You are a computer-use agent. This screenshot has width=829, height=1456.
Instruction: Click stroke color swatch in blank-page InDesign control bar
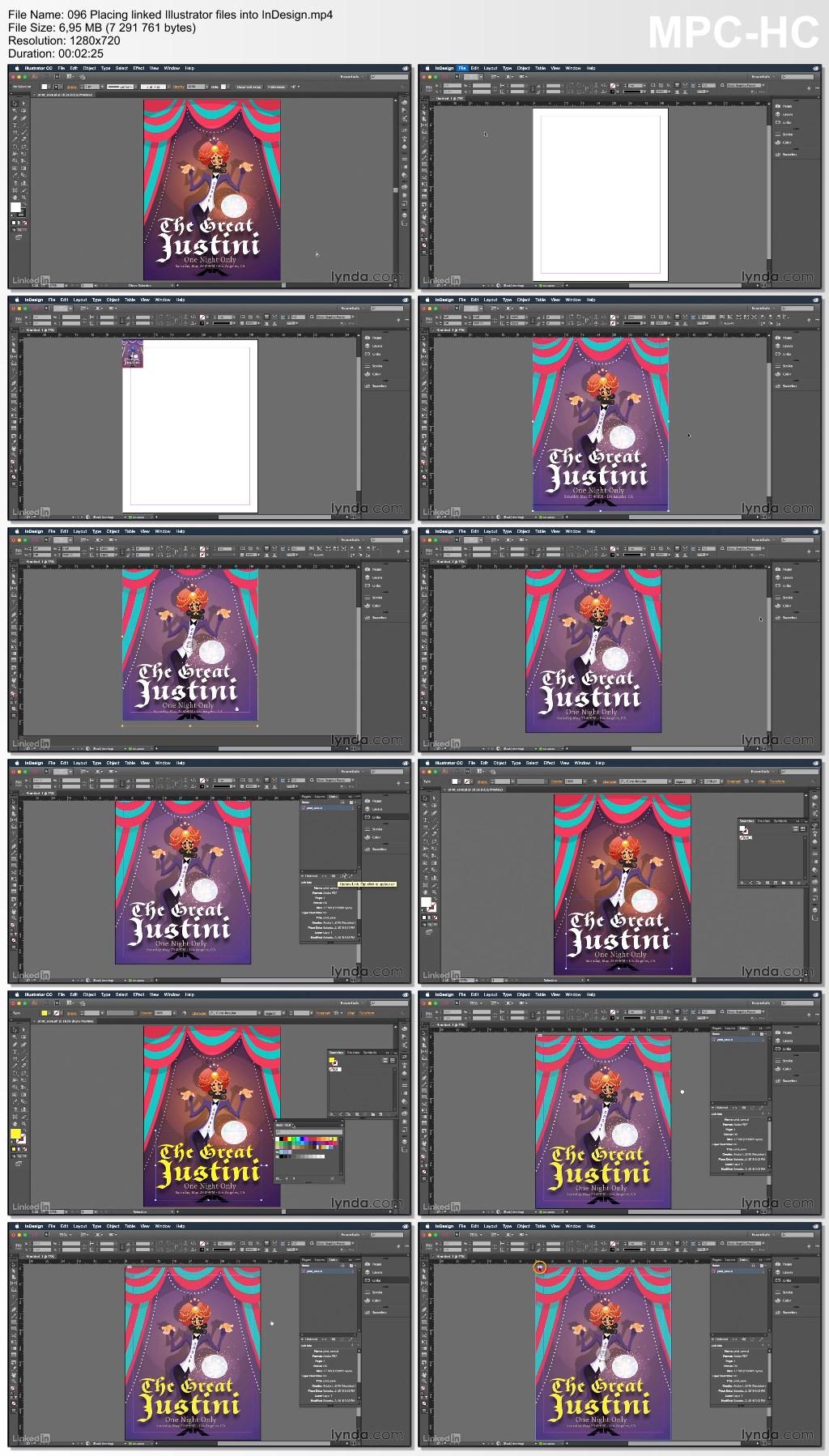[x=613, y=92]
